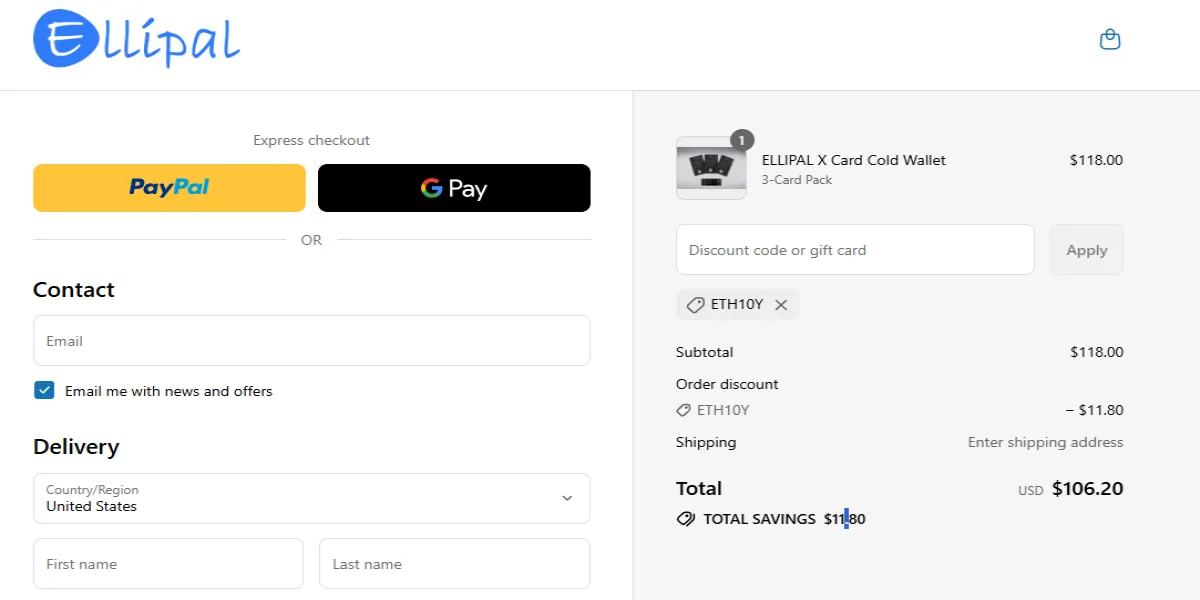Click the First name field

(x=168, y=563)
